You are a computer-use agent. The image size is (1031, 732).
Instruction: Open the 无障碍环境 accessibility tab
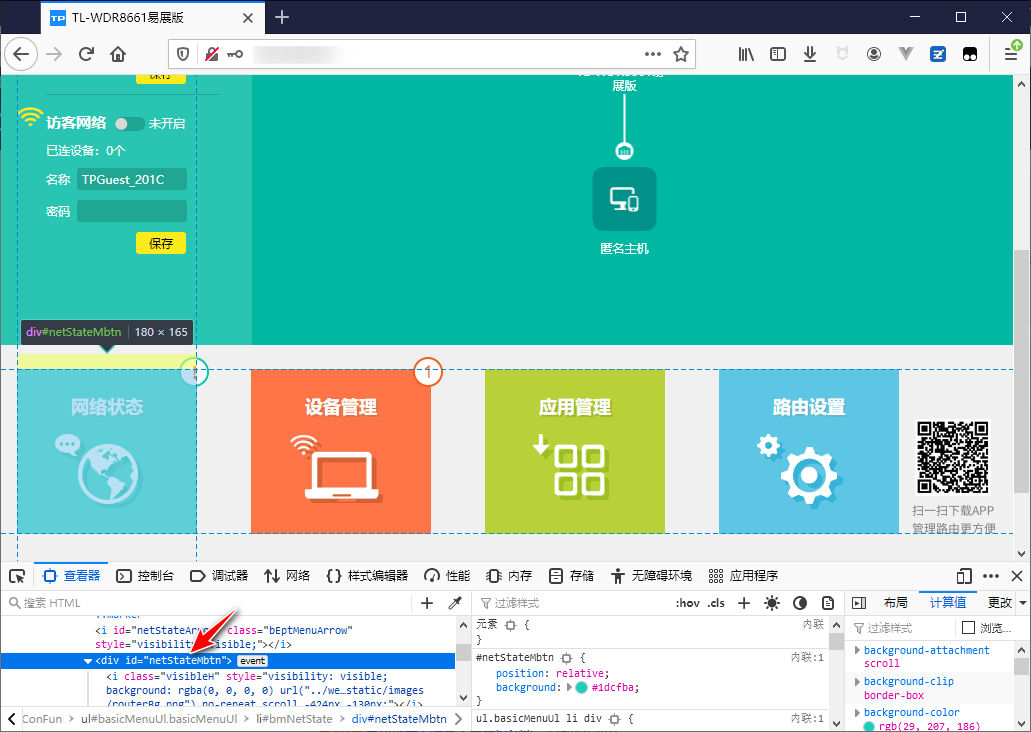(x=651, y=576)
